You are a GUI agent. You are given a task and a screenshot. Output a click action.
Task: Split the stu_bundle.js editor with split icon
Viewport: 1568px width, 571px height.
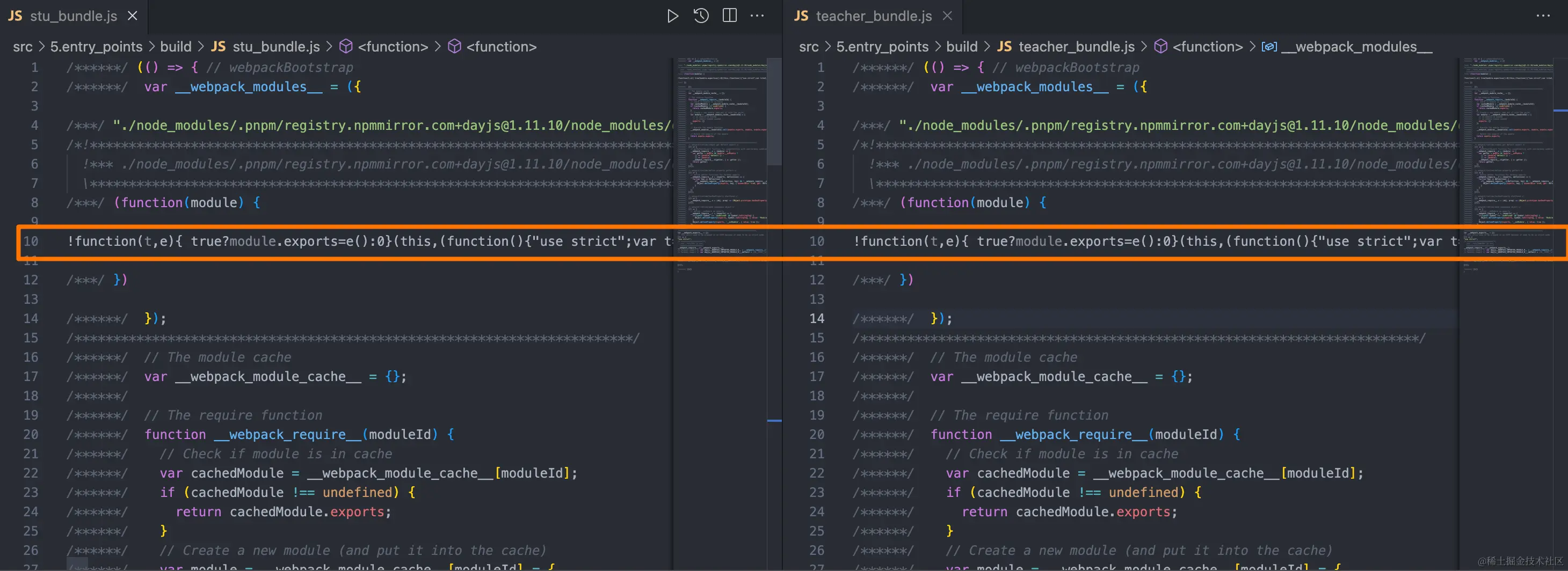tap(729, 16)
